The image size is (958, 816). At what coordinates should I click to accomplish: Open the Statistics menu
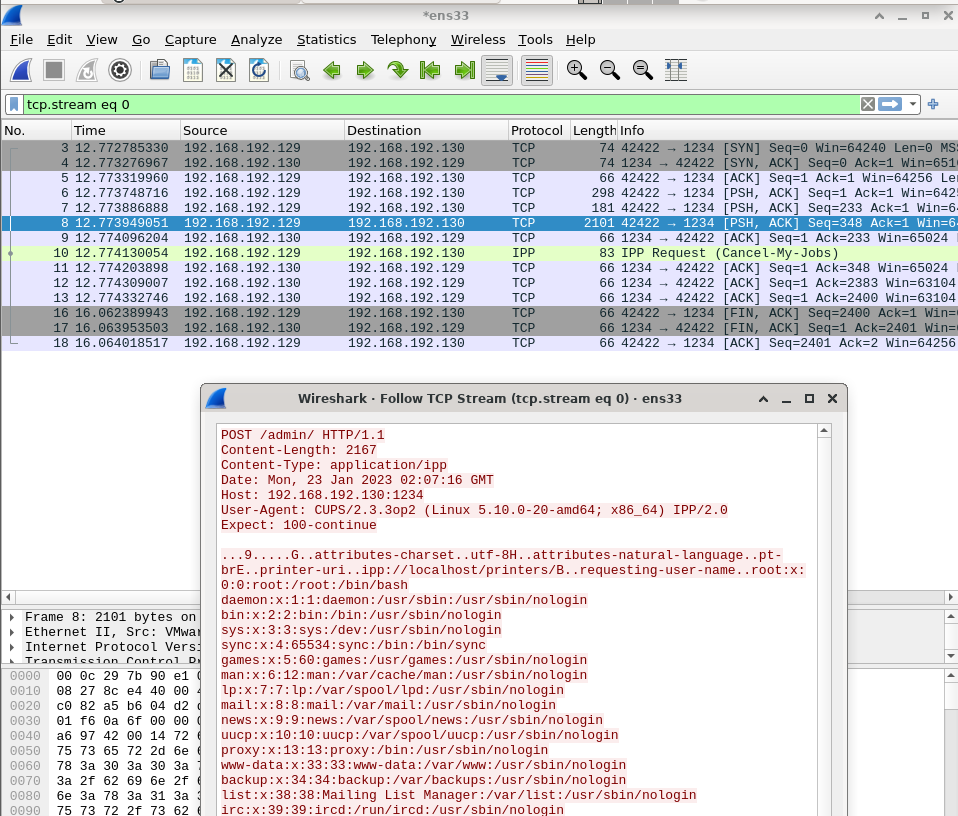[x=326, y=39]
